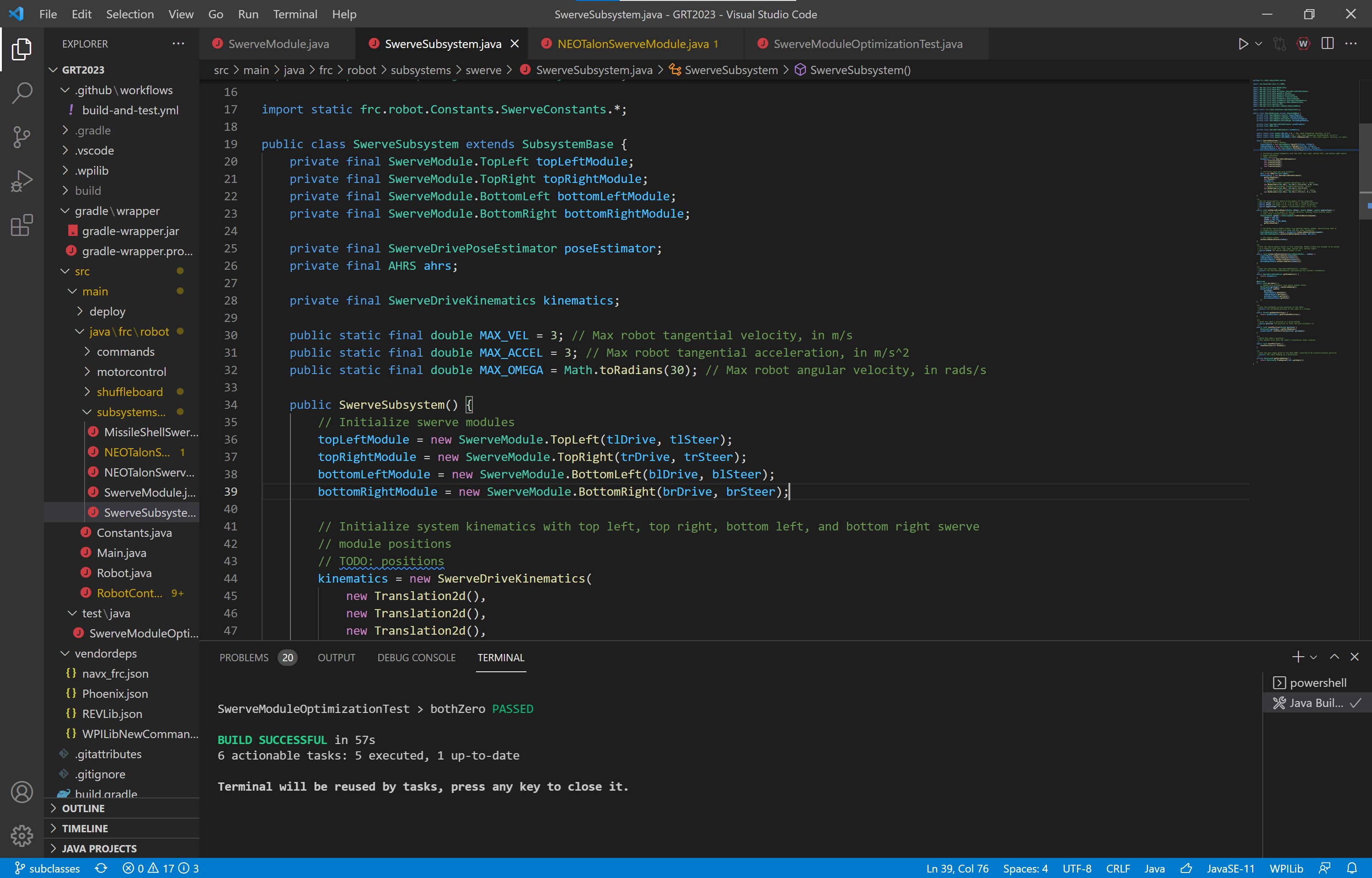1372x878 pixels.
Task: Open the OUTPUT panel tab
Action: 336,658
